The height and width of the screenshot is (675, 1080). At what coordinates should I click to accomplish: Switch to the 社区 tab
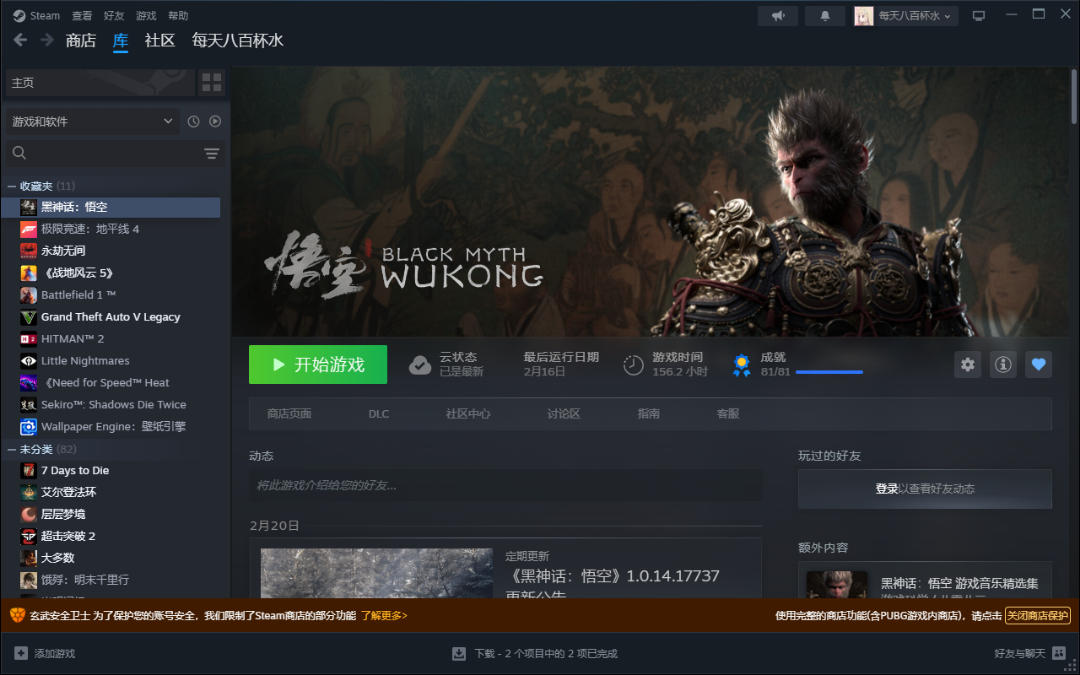click(160, 41)
